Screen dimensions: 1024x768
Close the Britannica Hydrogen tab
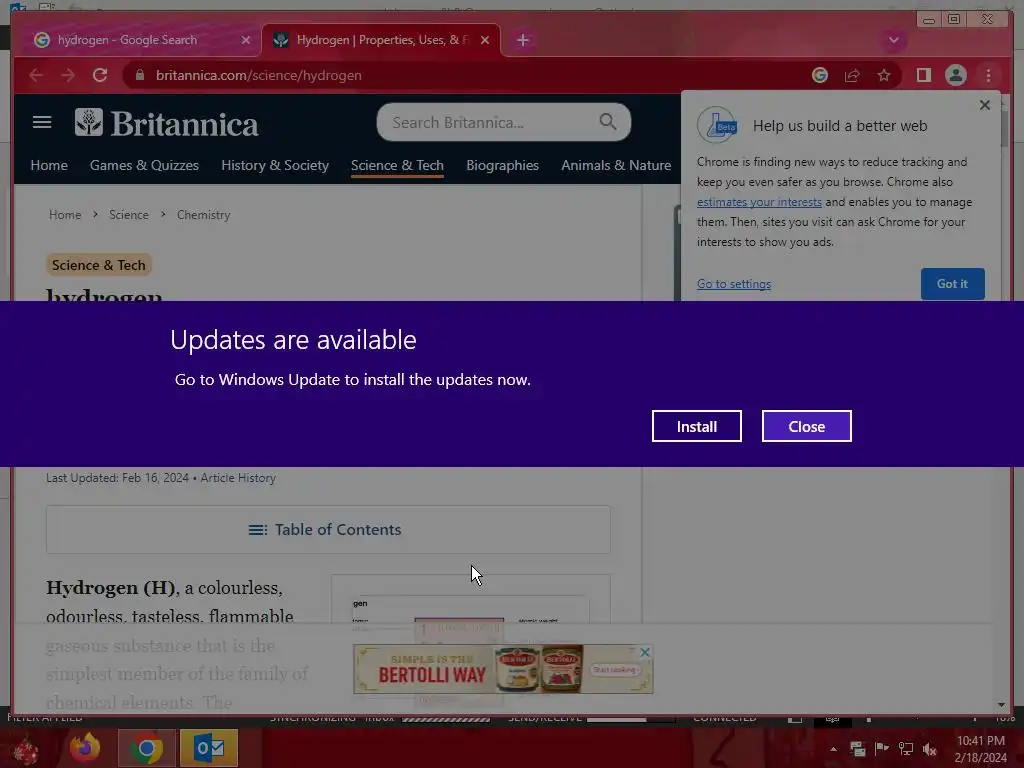pyautogui.click(x=485, y=40)
